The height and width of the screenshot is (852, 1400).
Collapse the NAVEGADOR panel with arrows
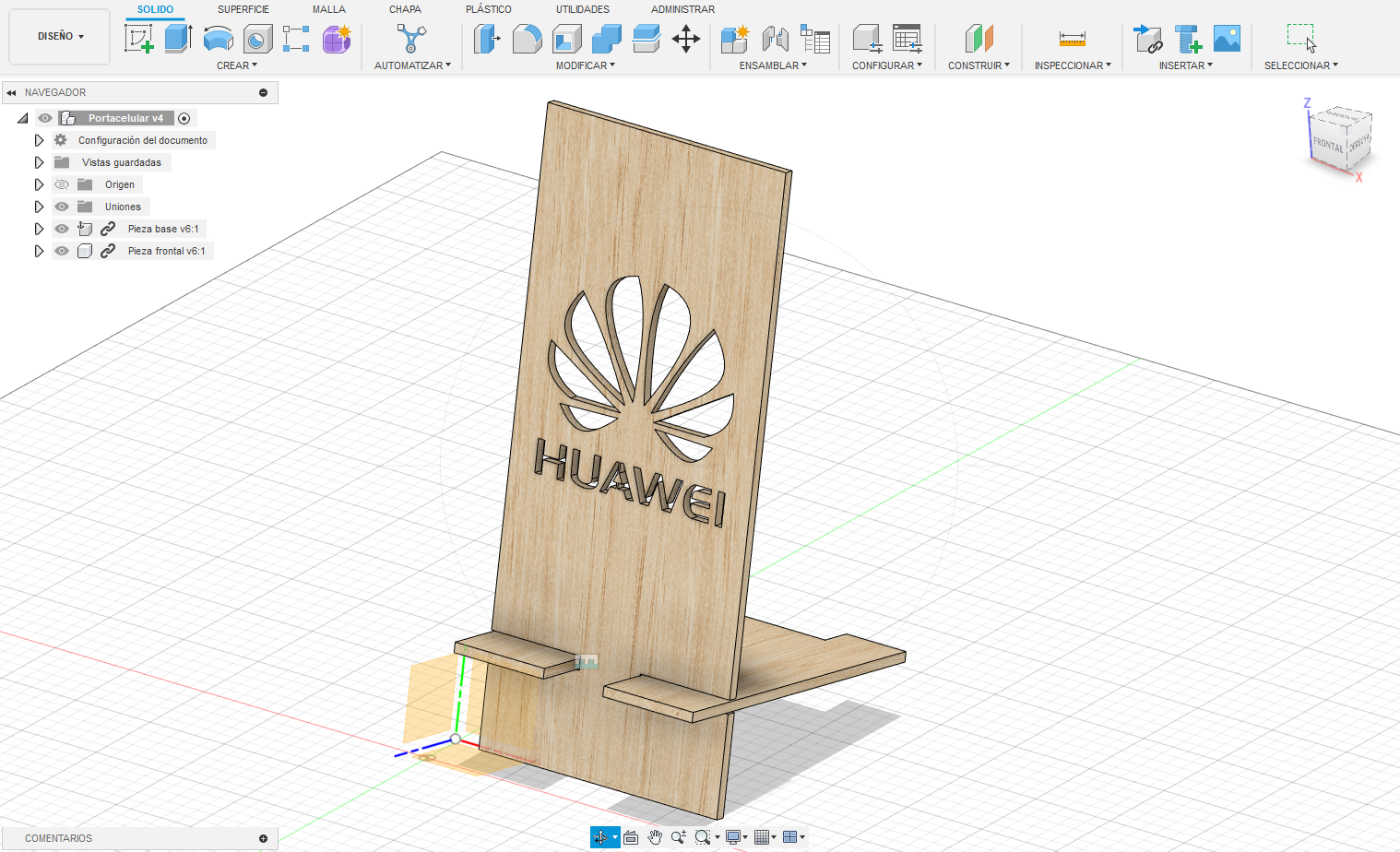11,92
